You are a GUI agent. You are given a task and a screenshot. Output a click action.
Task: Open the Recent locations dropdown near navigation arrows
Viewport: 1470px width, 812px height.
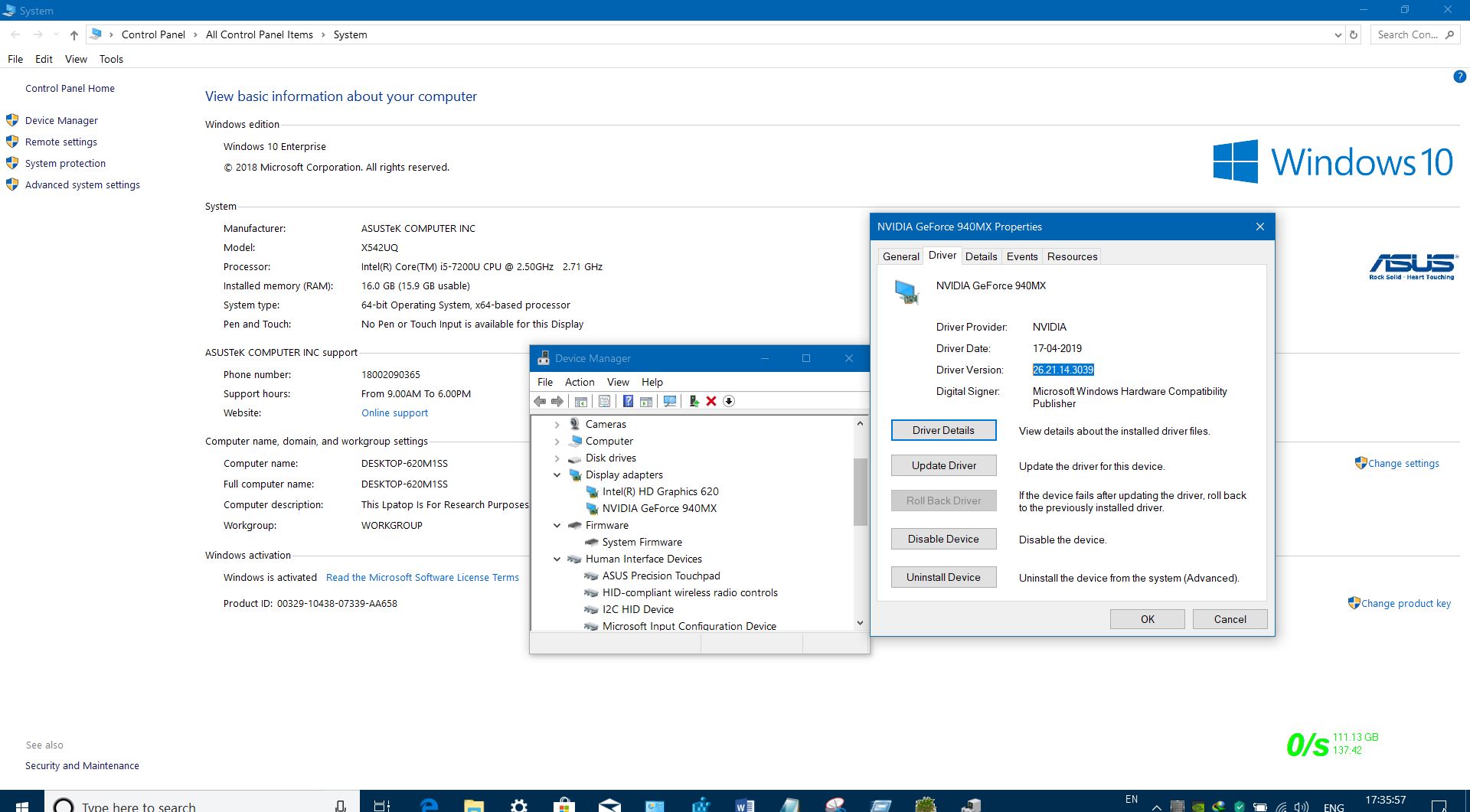tap(56, 34)
